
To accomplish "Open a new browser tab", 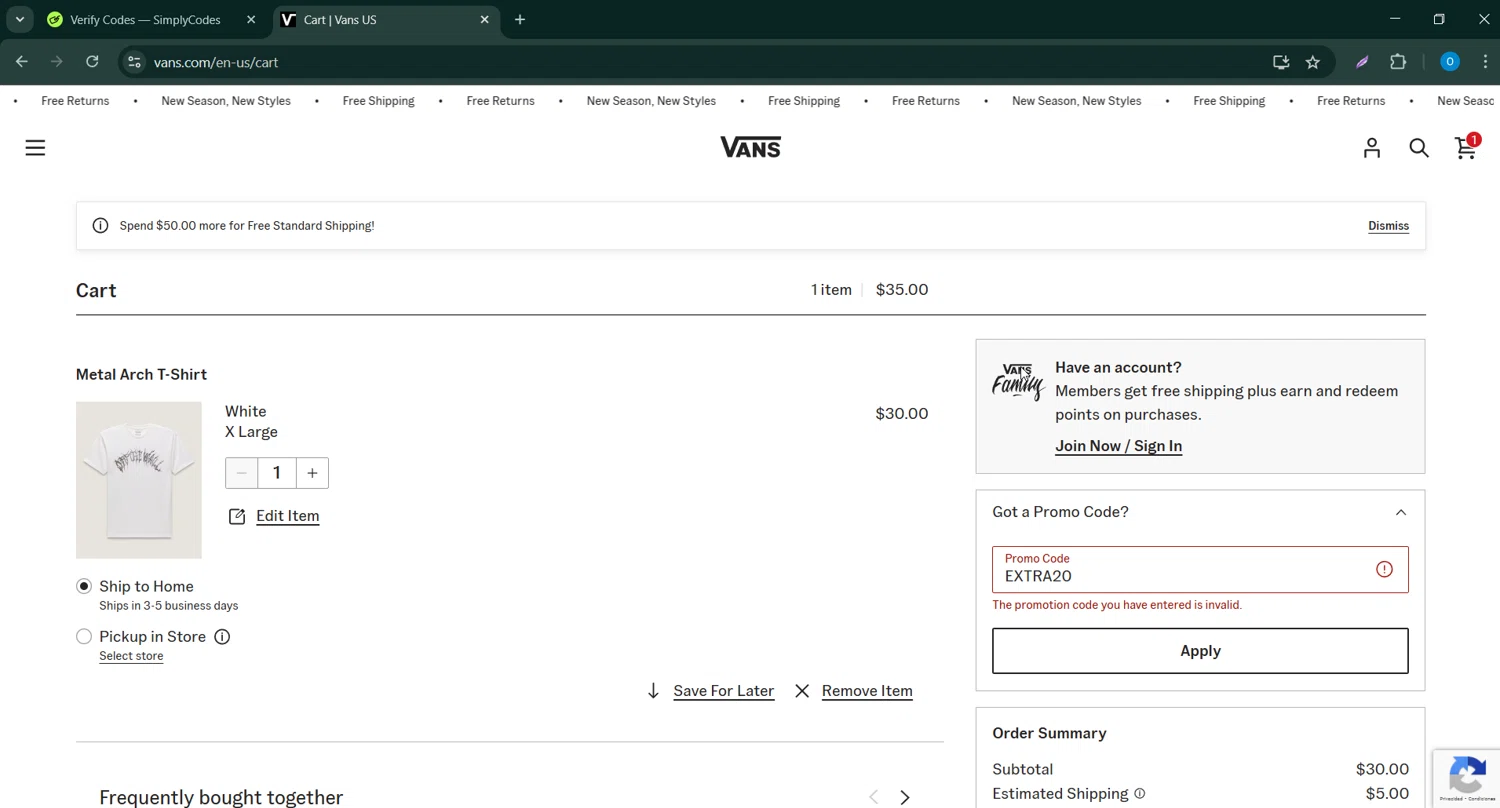I will click(520, 19).
